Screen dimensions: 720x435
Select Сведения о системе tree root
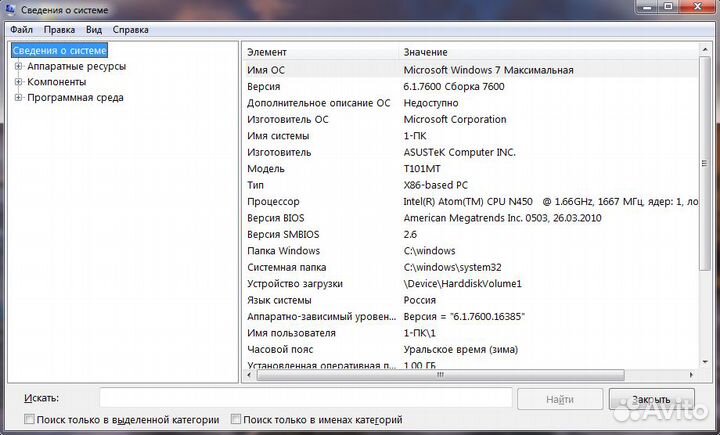[x=59, y=51]
